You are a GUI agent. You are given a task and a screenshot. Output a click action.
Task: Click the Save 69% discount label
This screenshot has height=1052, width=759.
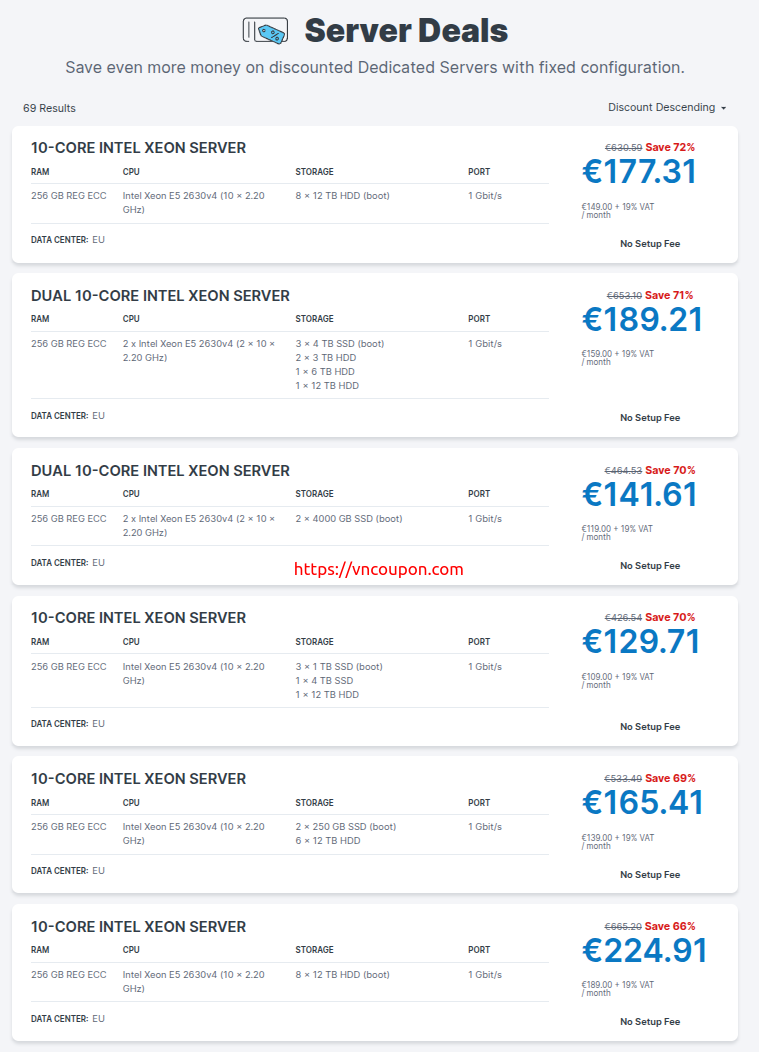click(670, 778)
